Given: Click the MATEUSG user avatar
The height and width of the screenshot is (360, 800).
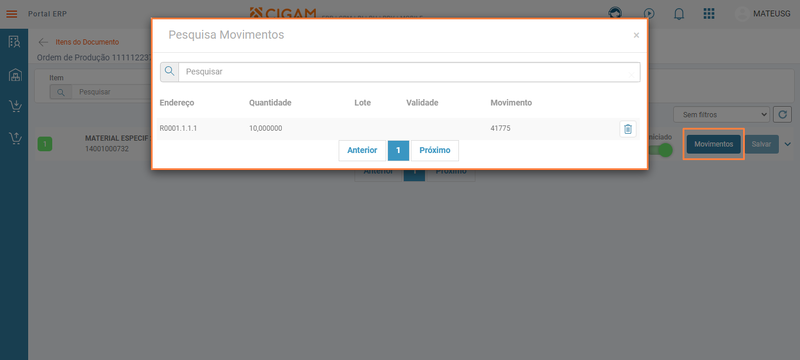Looking at the screenshot, I should 742,14.
